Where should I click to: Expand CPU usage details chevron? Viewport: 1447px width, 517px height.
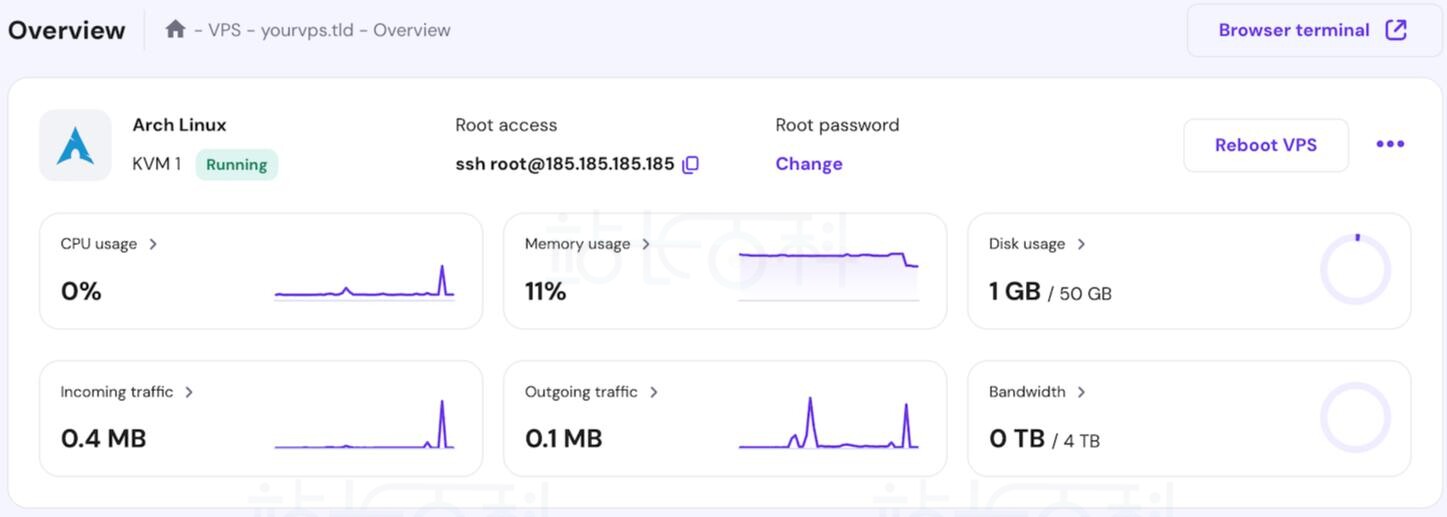(x=153, y=244)
